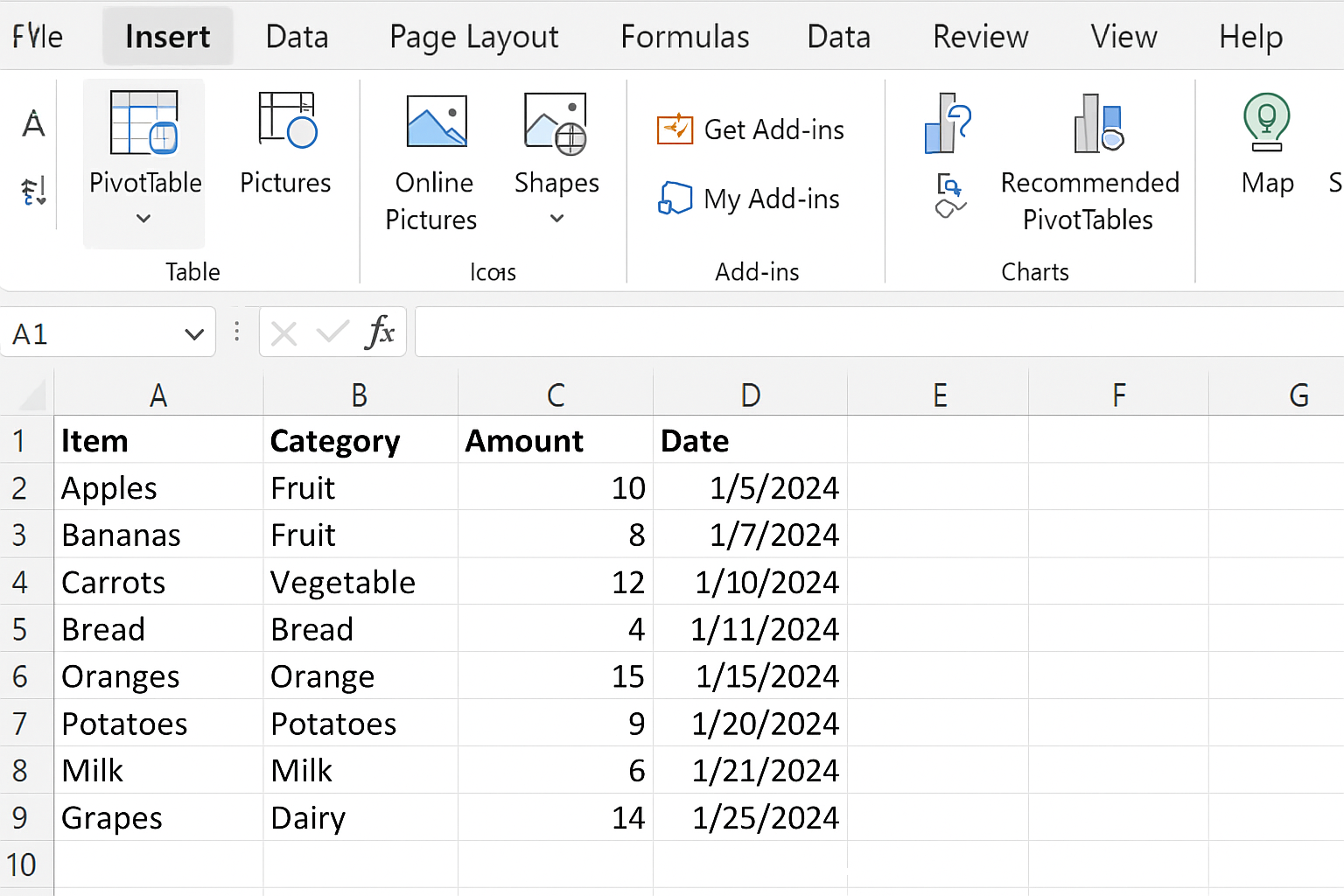Click the Amount header cell

point(556,440)
